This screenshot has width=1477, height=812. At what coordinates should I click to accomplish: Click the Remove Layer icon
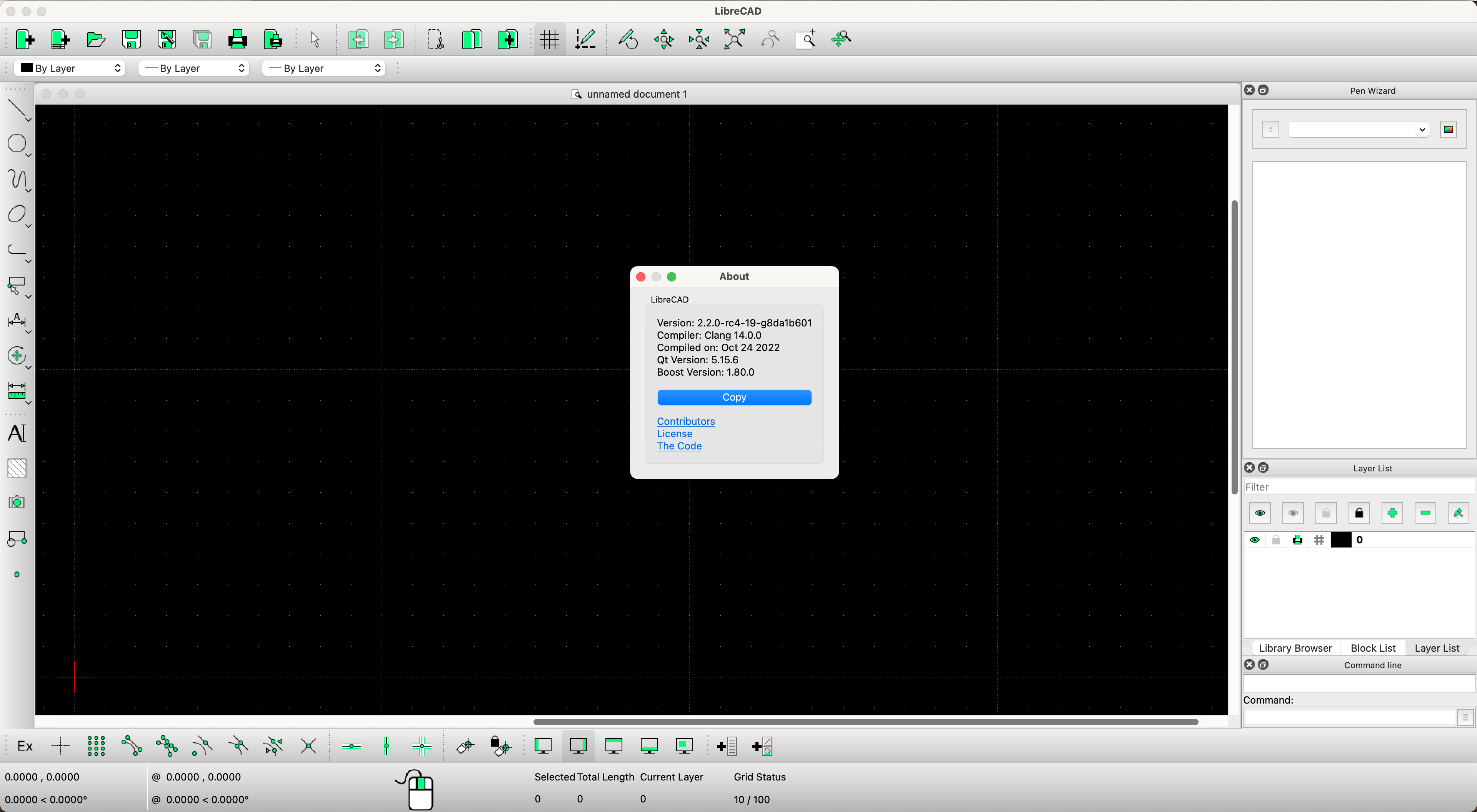point(1425,512)
